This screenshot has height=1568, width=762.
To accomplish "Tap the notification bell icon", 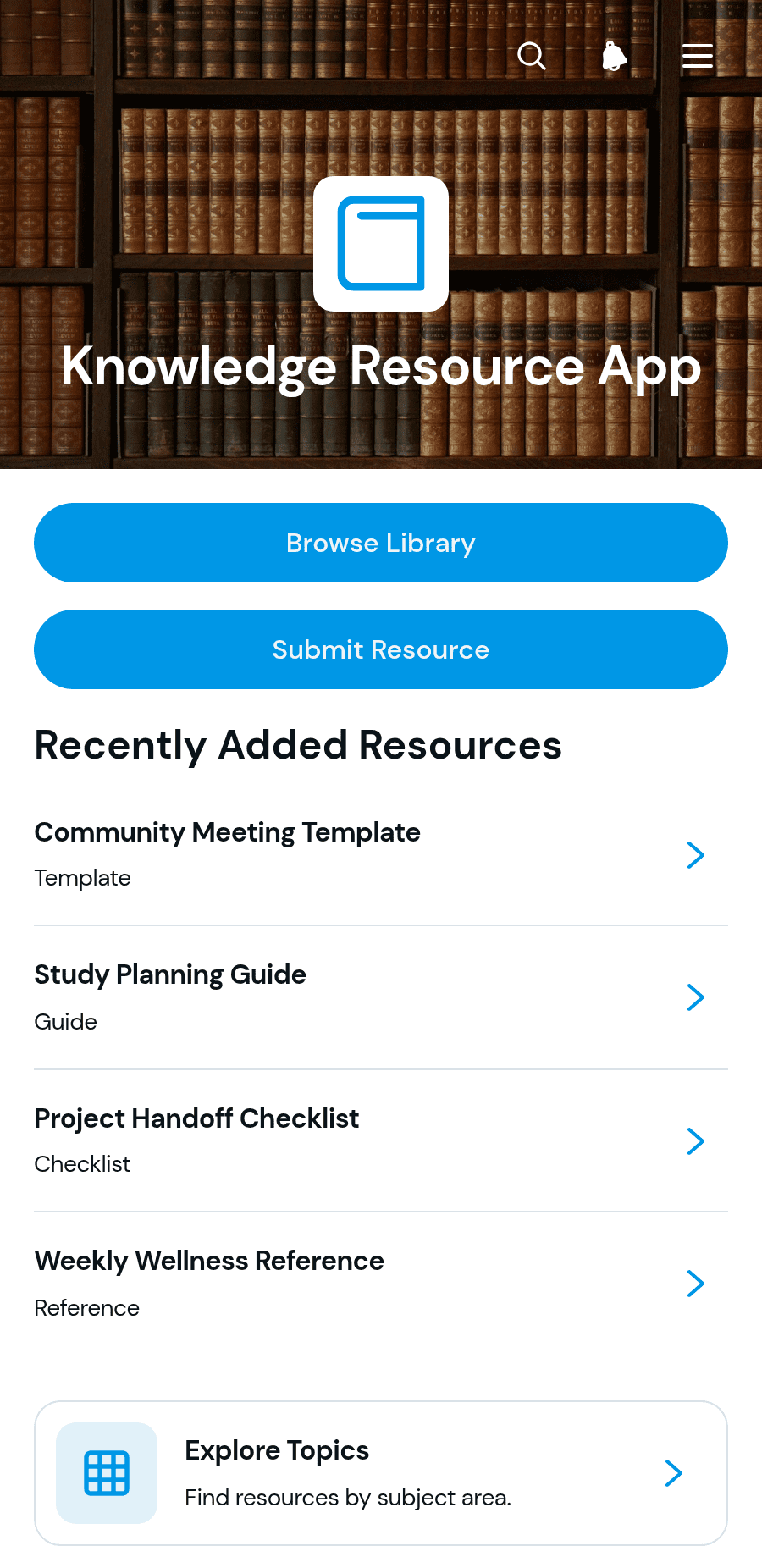I will [615, 57].
